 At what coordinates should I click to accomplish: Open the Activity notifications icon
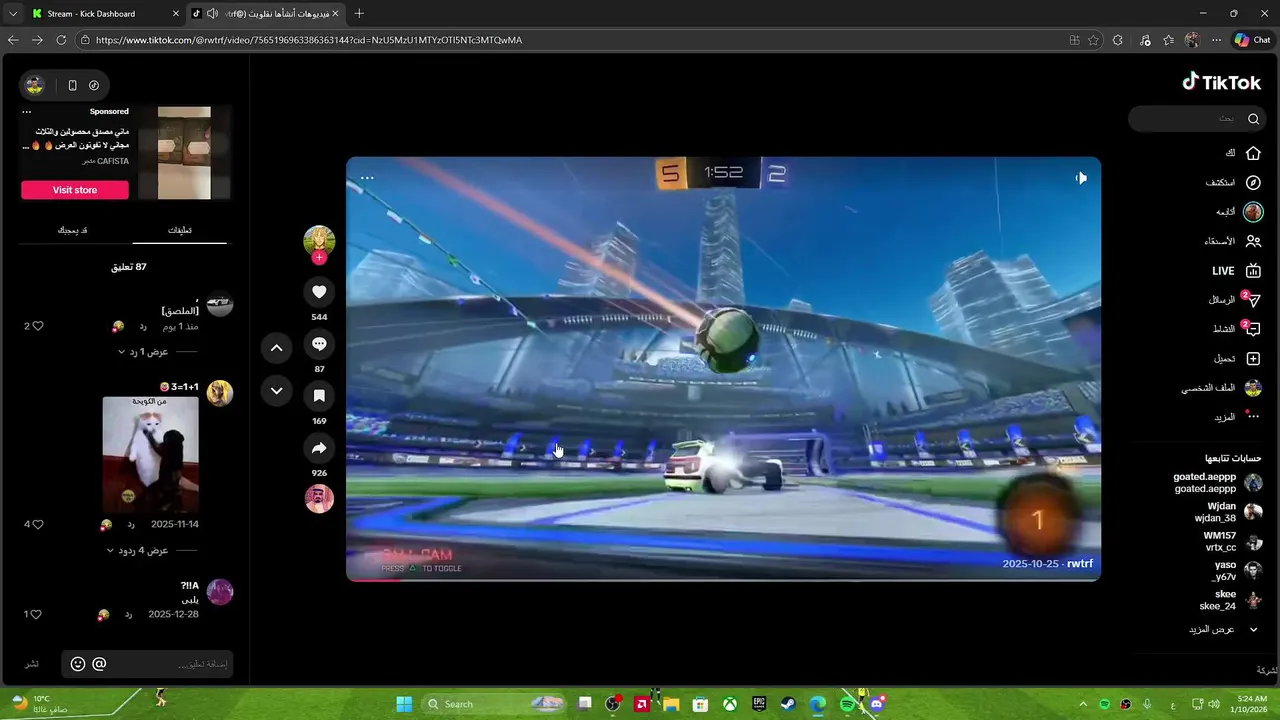coord(1253,329)
